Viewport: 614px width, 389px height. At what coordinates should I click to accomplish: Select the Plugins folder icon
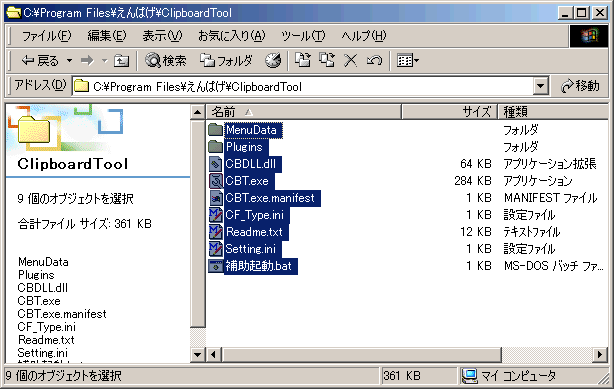point(216,147)
